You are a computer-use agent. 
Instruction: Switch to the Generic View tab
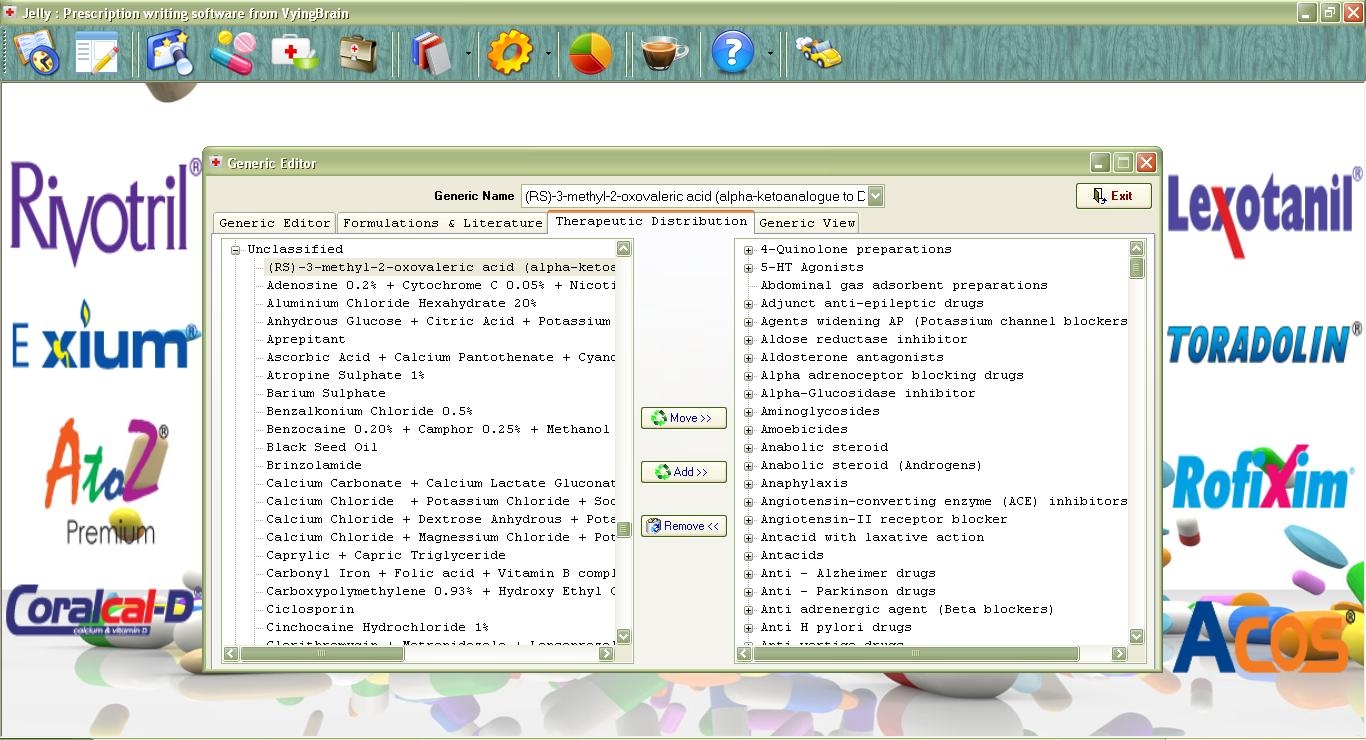tap(807, 223)
